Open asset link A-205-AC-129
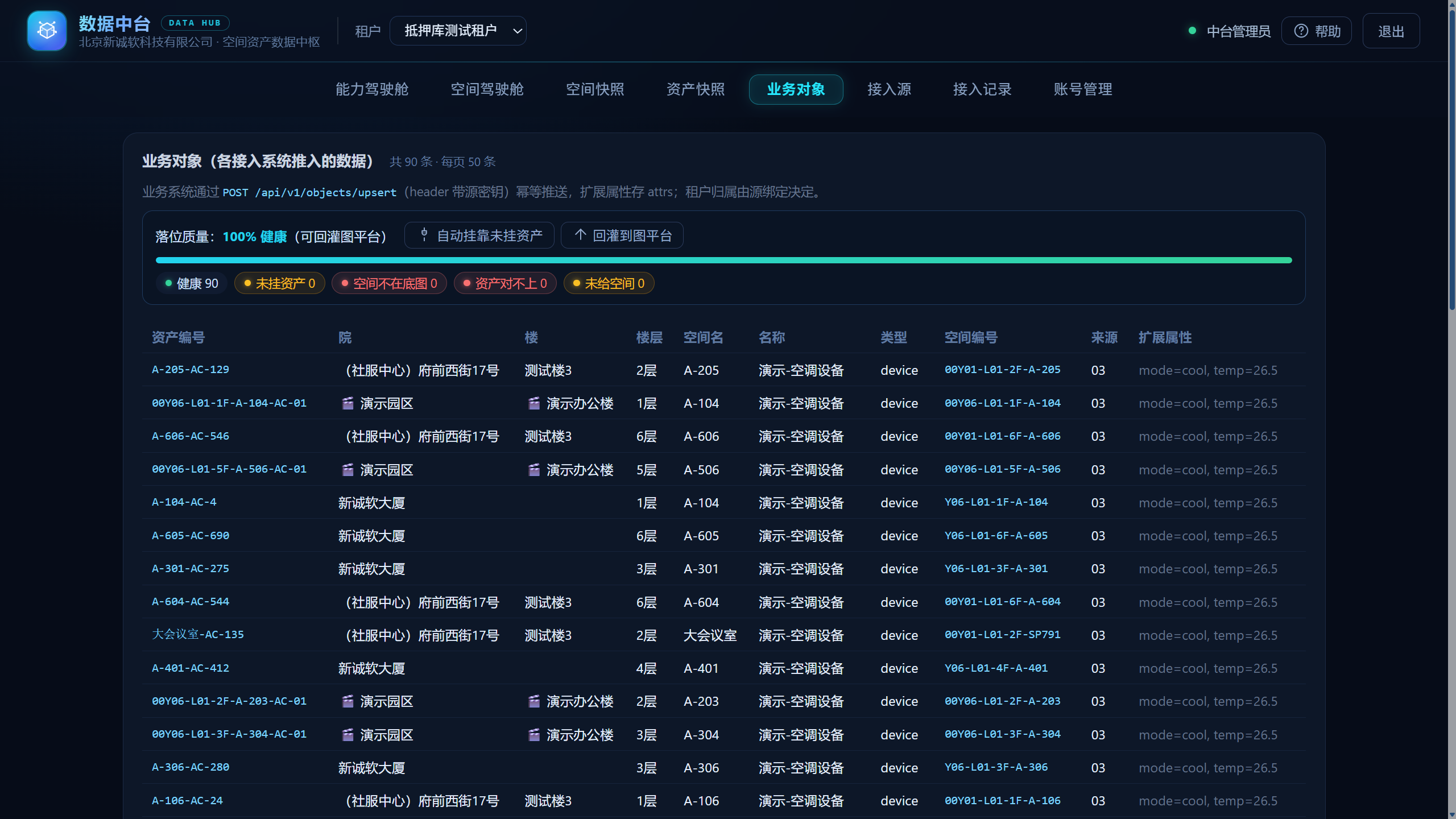Image resolution: width=1456 pixels, height=819 pixels. (191, 369)
